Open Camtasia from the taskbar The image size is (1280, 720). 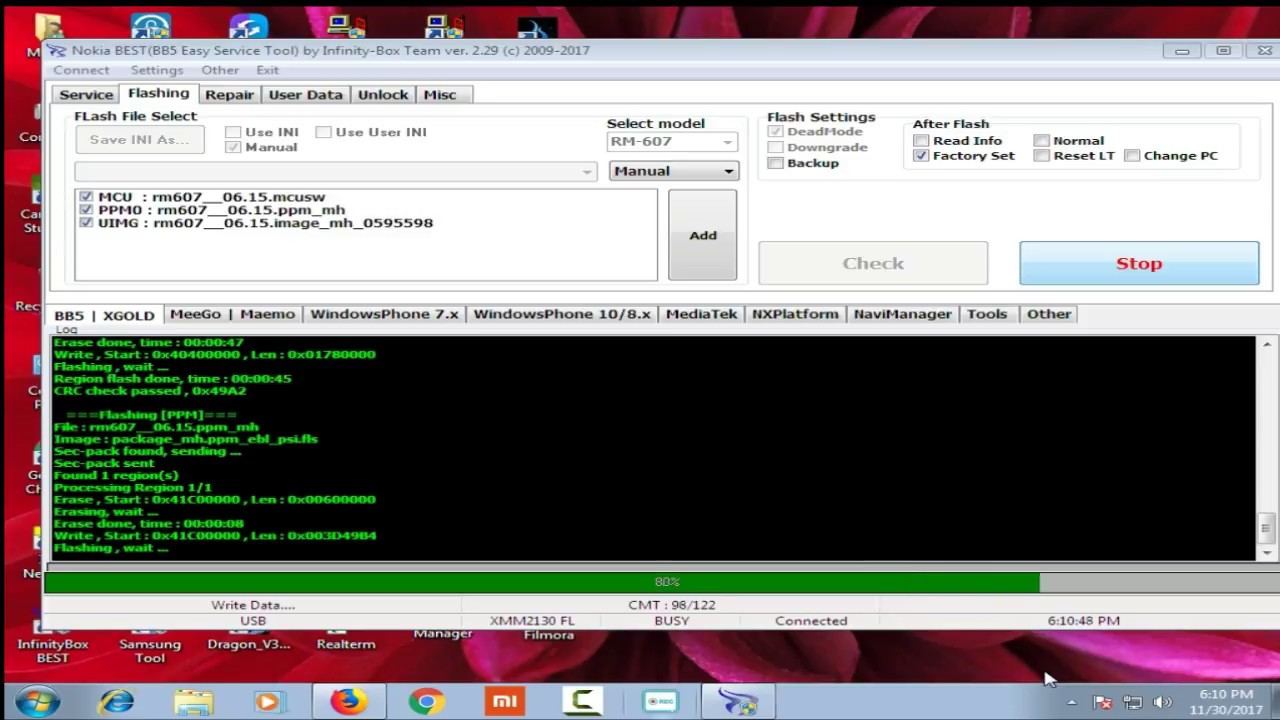tap(582, 702)
